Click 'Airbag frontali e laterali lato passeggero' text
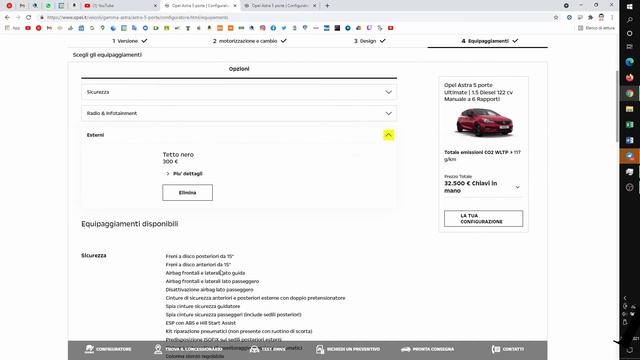Image resolution: width=640 pixels, height=360 pixels. (x=212, y=282)
